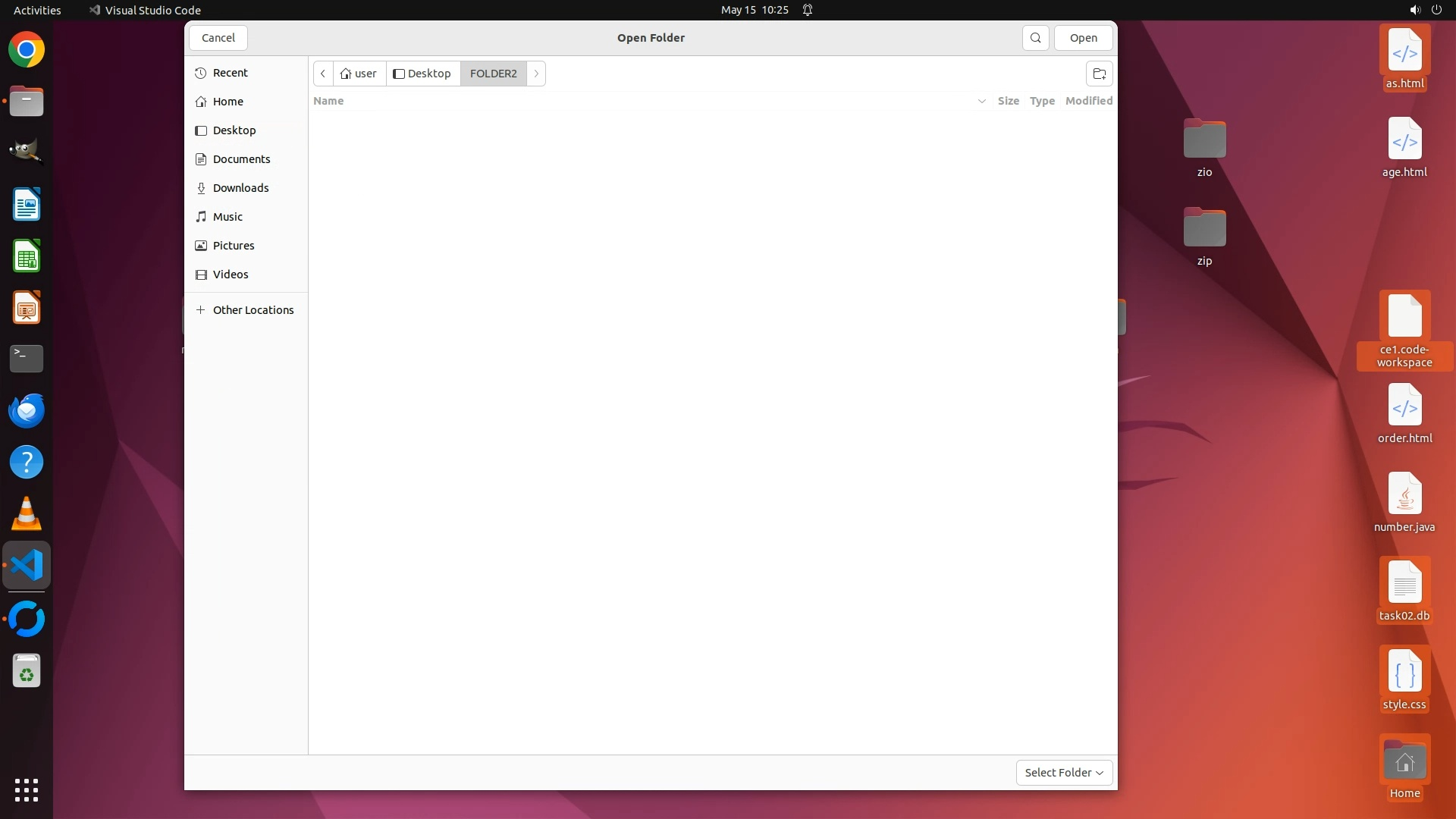Cancel the Open Folder dialog
The image size is (1456, 819).
218,38
